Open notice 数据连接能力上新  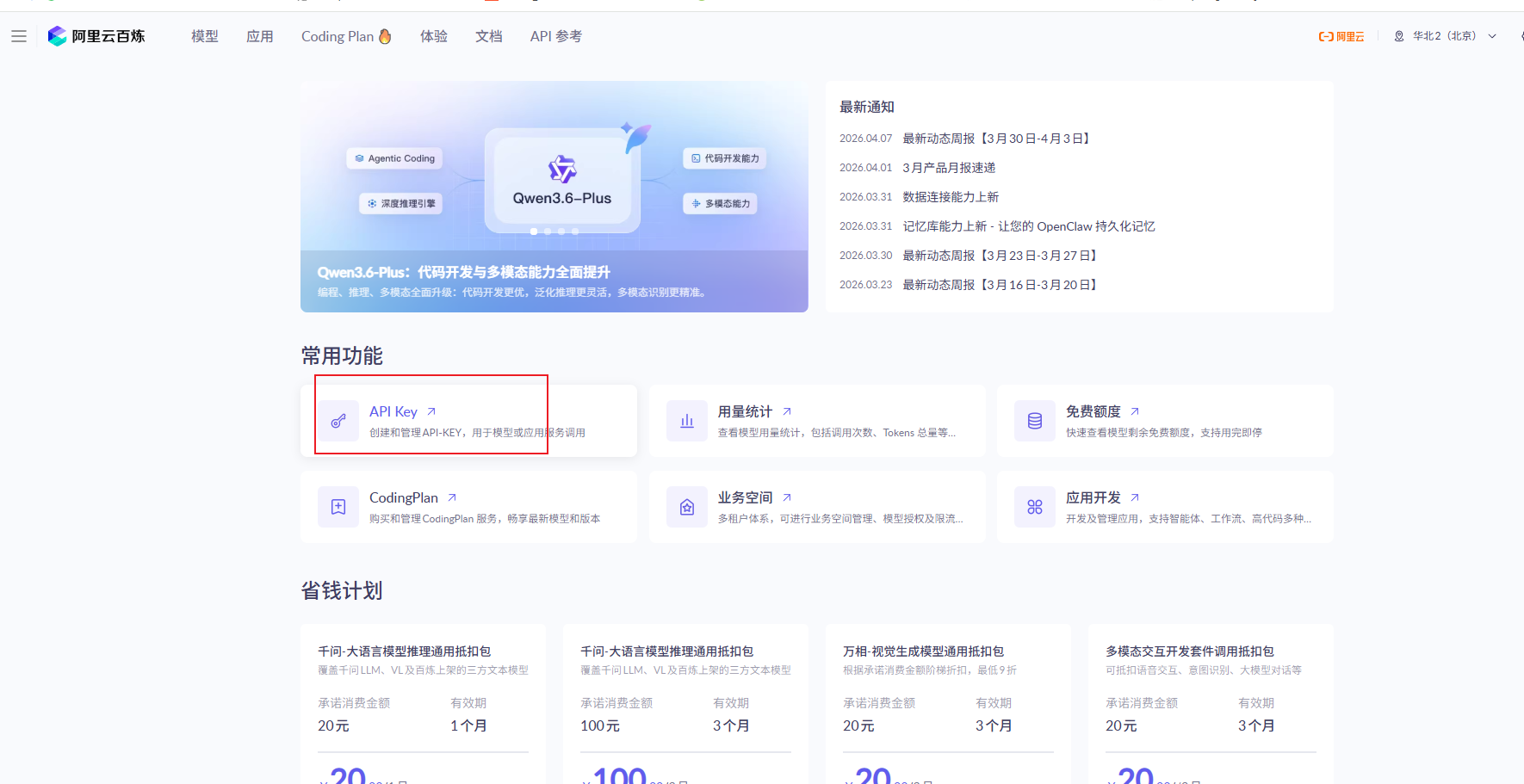coord(951,197)
